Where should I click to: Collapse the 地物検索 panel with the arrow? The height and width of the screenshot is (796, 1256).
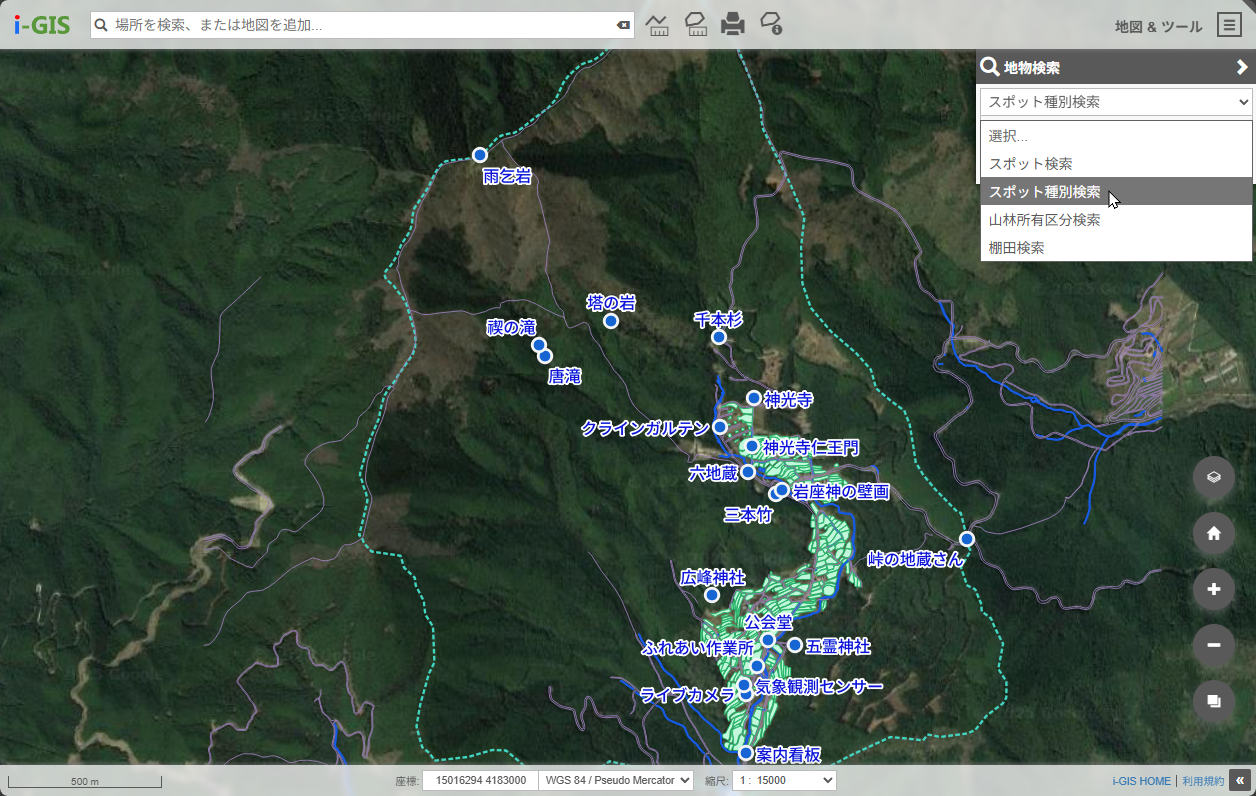pos(1242,67)
